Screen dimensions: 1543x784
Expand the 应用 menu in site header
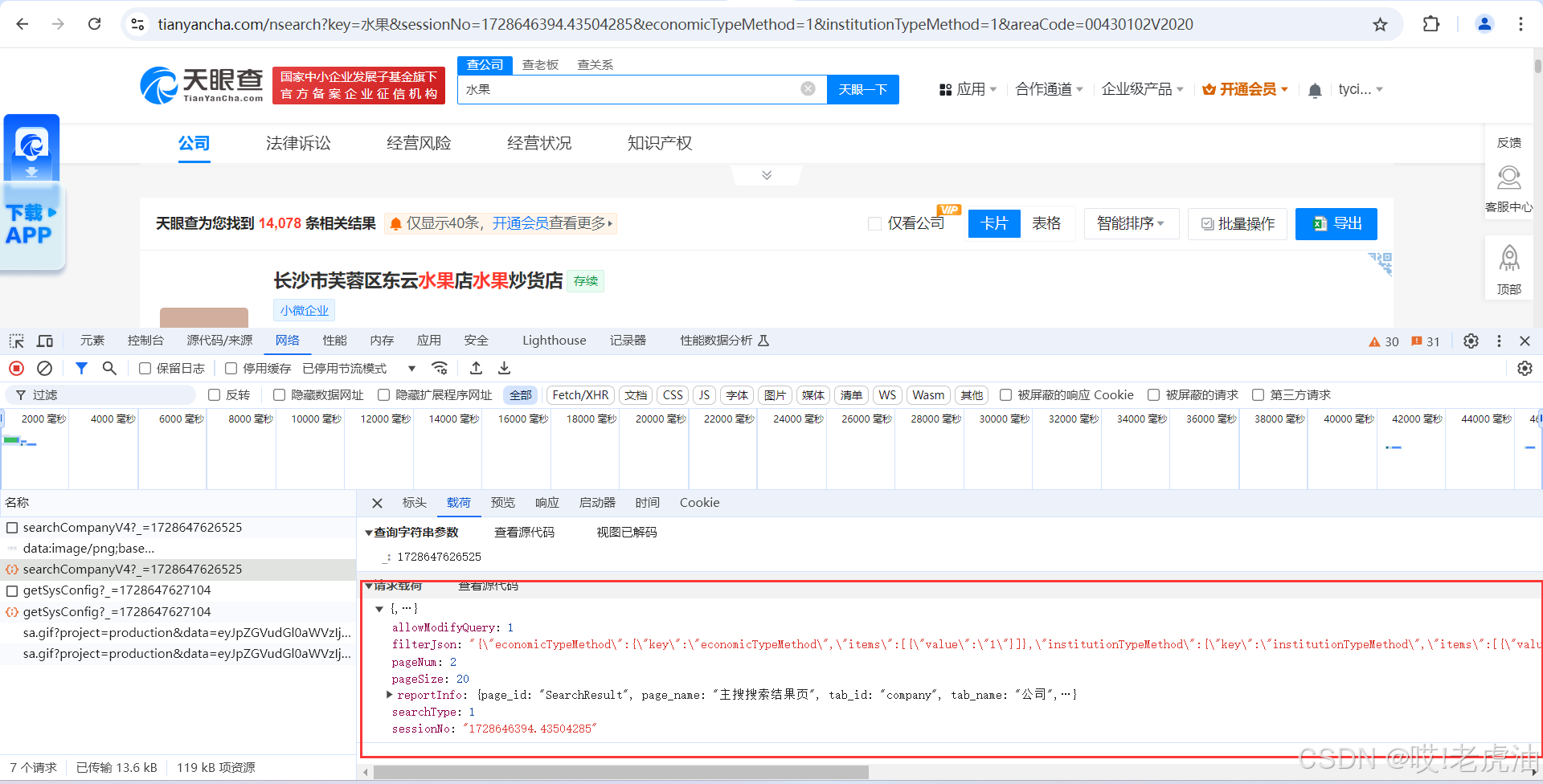click(968, 89)
